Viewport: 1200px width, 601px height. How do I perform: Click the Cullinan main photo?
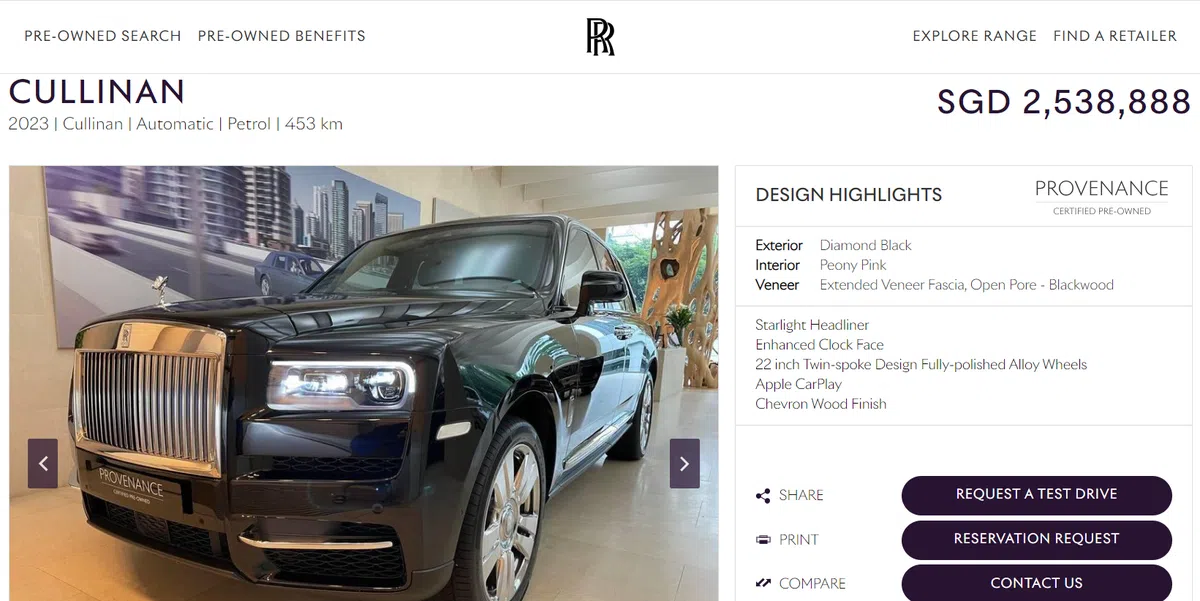coord(364,383)
